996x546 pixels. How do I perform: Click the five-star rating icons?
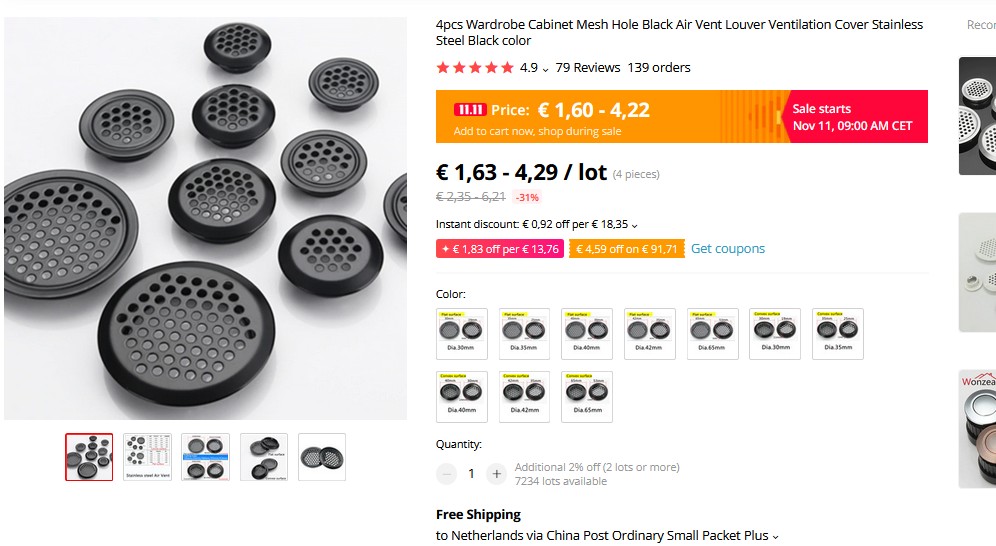tap(474, 68)
